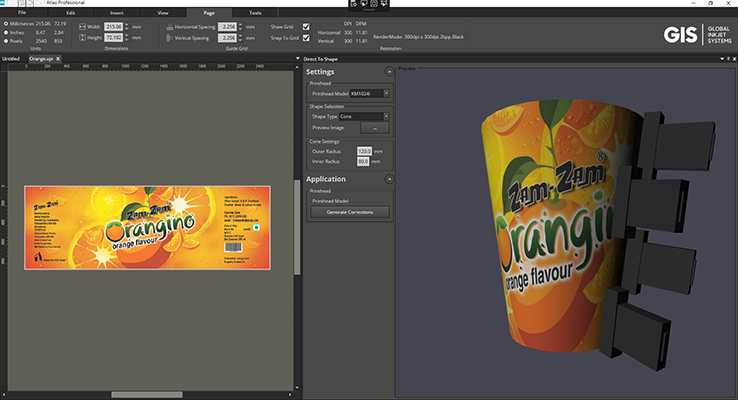The height and width of the screenshot is (400, 738).
Task: Click the Height dimension icon
Action: pyautogui.click(x=82, y=38)
